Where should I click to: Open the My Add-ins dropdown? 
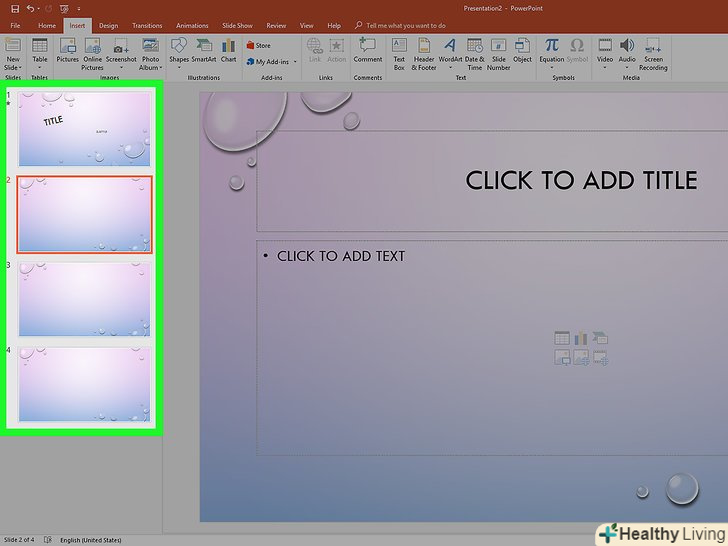click(x=272, y=62)
